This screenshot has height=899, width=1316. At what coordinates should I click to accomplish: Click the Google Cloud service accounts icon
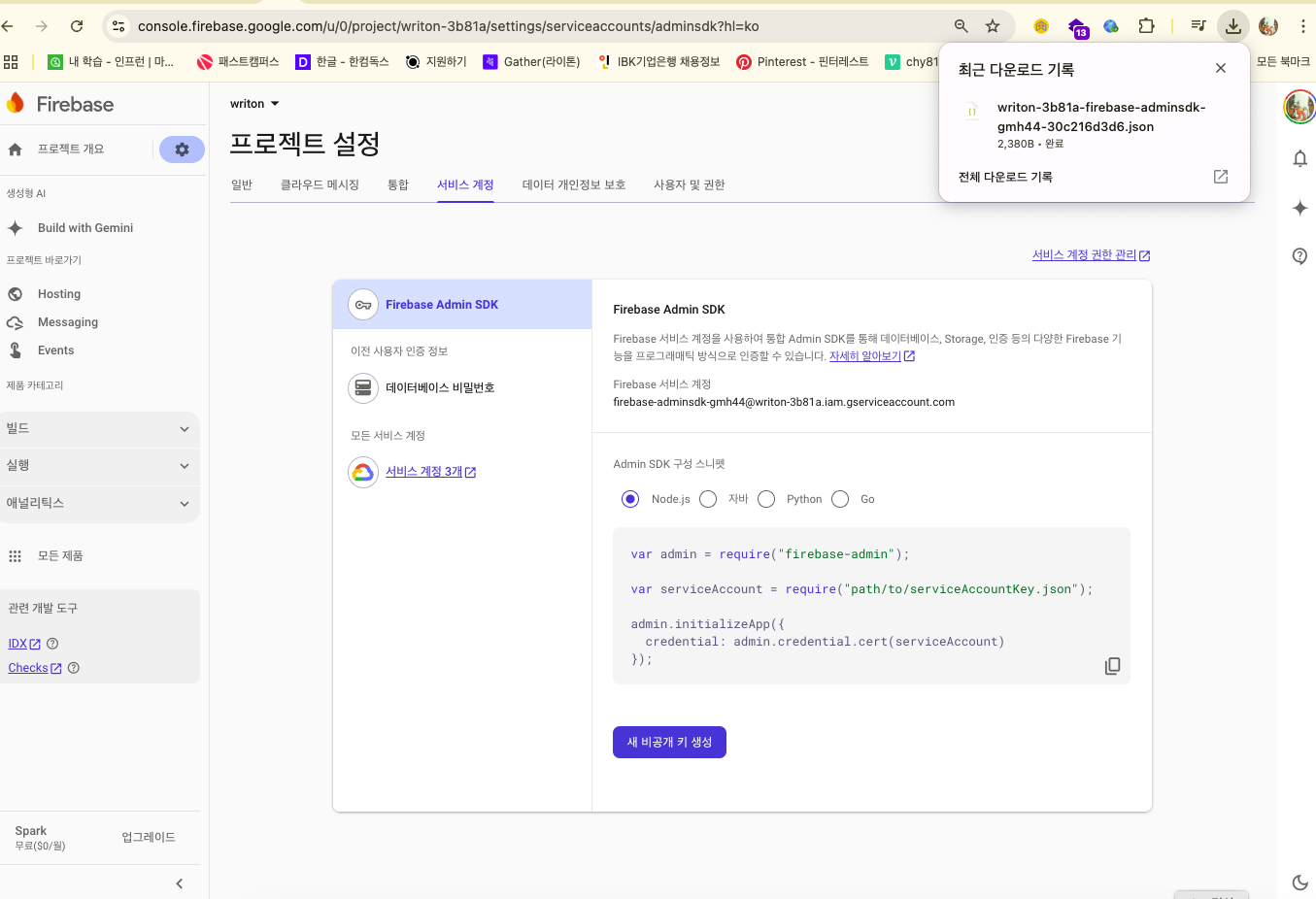363,473
